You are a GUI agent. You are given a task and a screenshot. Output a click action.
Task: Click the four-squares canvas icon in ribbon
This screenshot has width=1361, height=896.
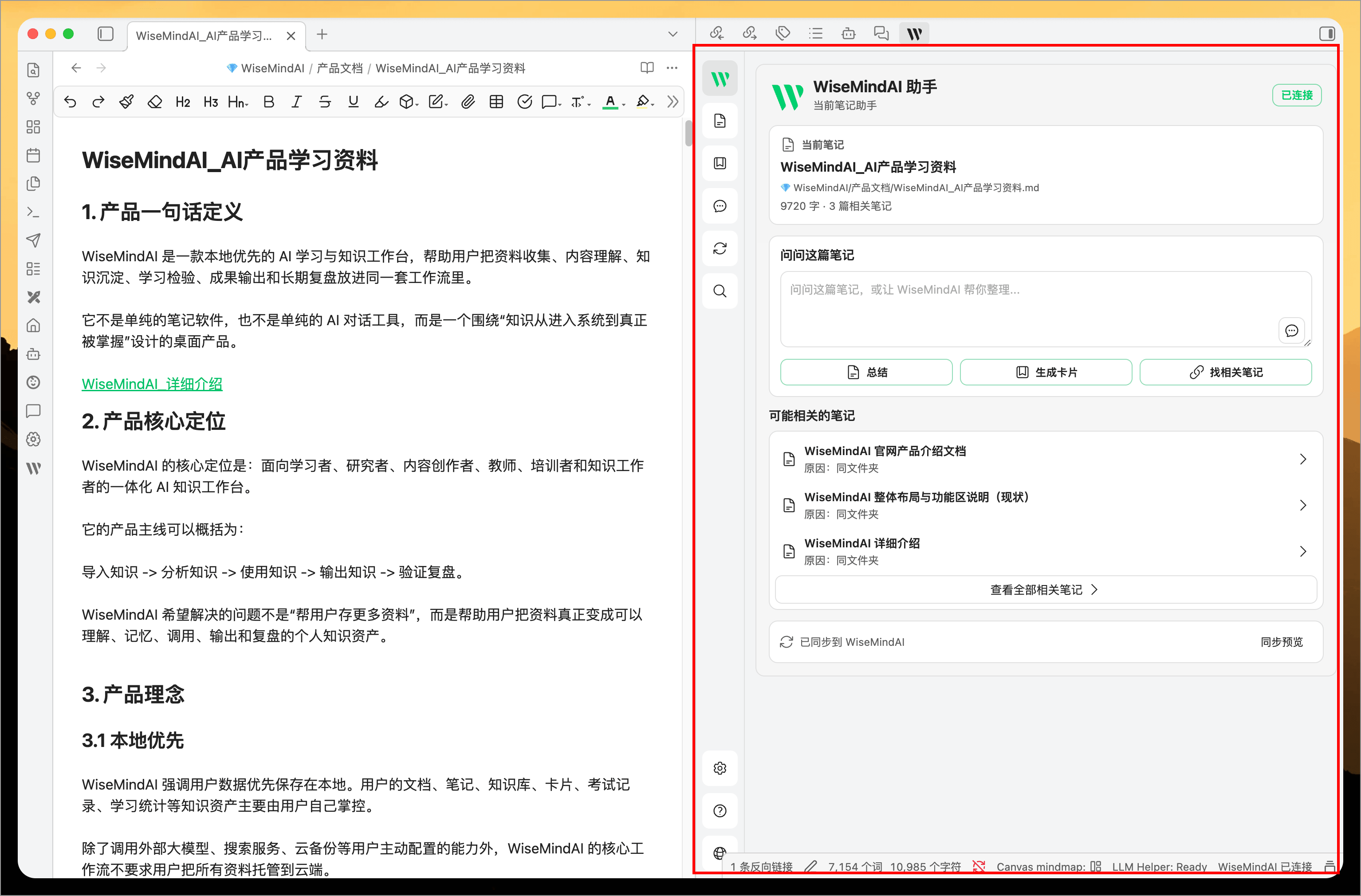click(x=34, y=127)
